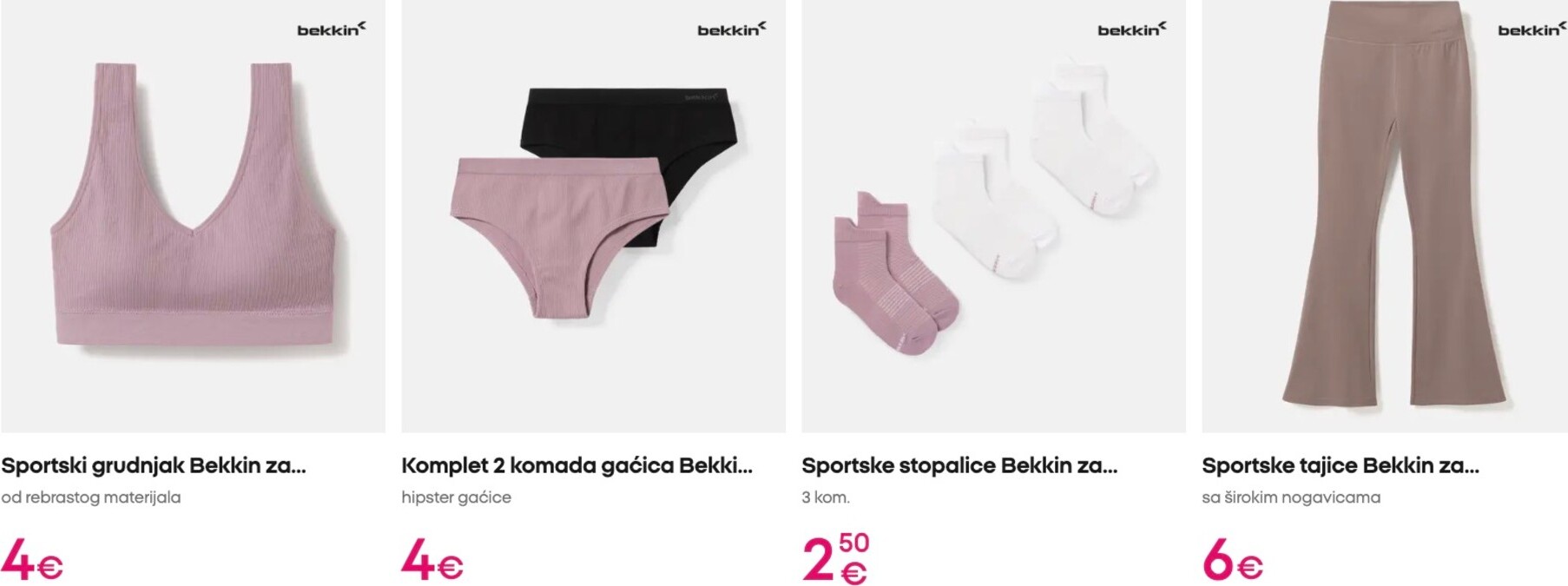The height and width of the screenshot is (586, 1568).
Task: Click the bekkin logo on the sports bra card
Action: (332, 30)
